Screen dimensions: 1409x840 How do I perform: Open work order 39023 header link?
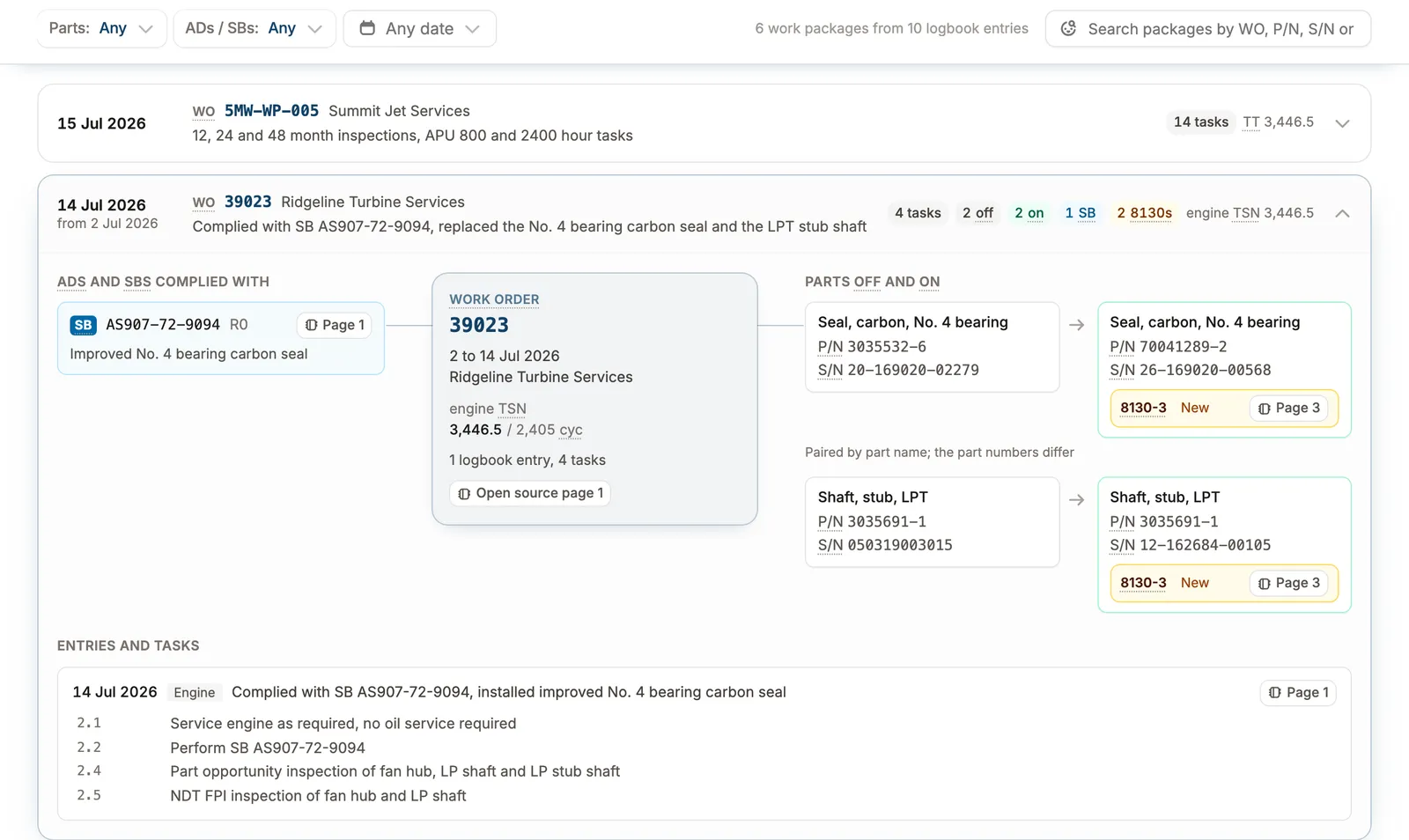pos(247,202)
